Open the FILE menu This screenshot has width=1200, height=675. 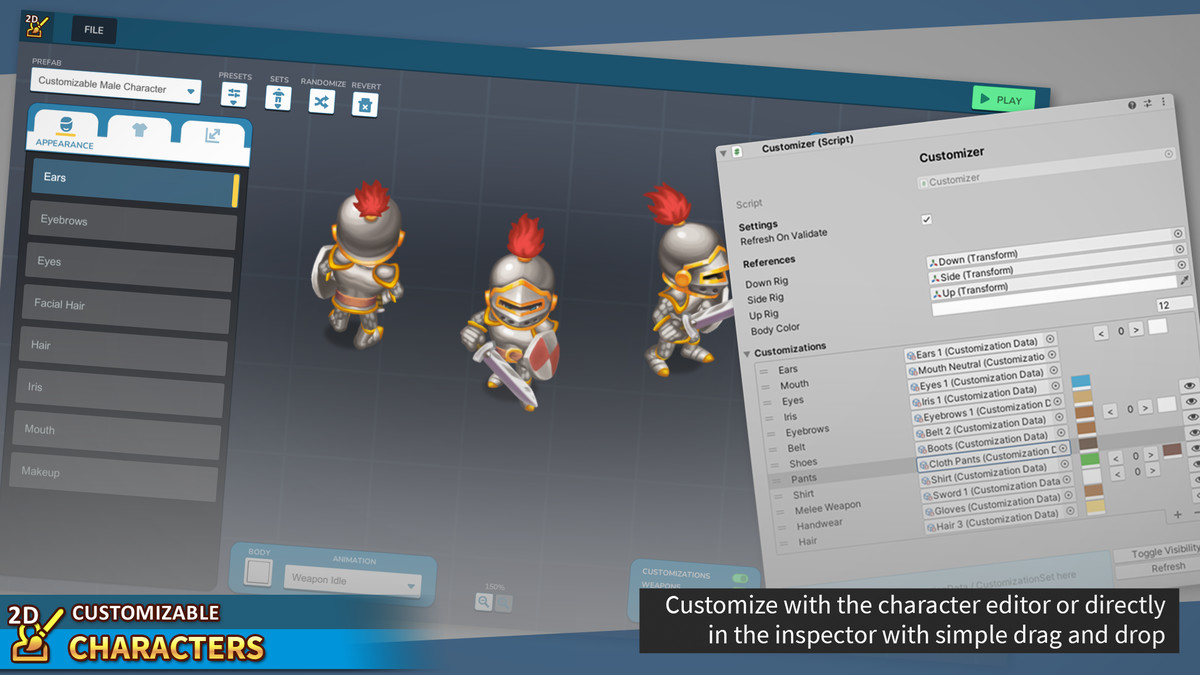[x=94, y=30]
